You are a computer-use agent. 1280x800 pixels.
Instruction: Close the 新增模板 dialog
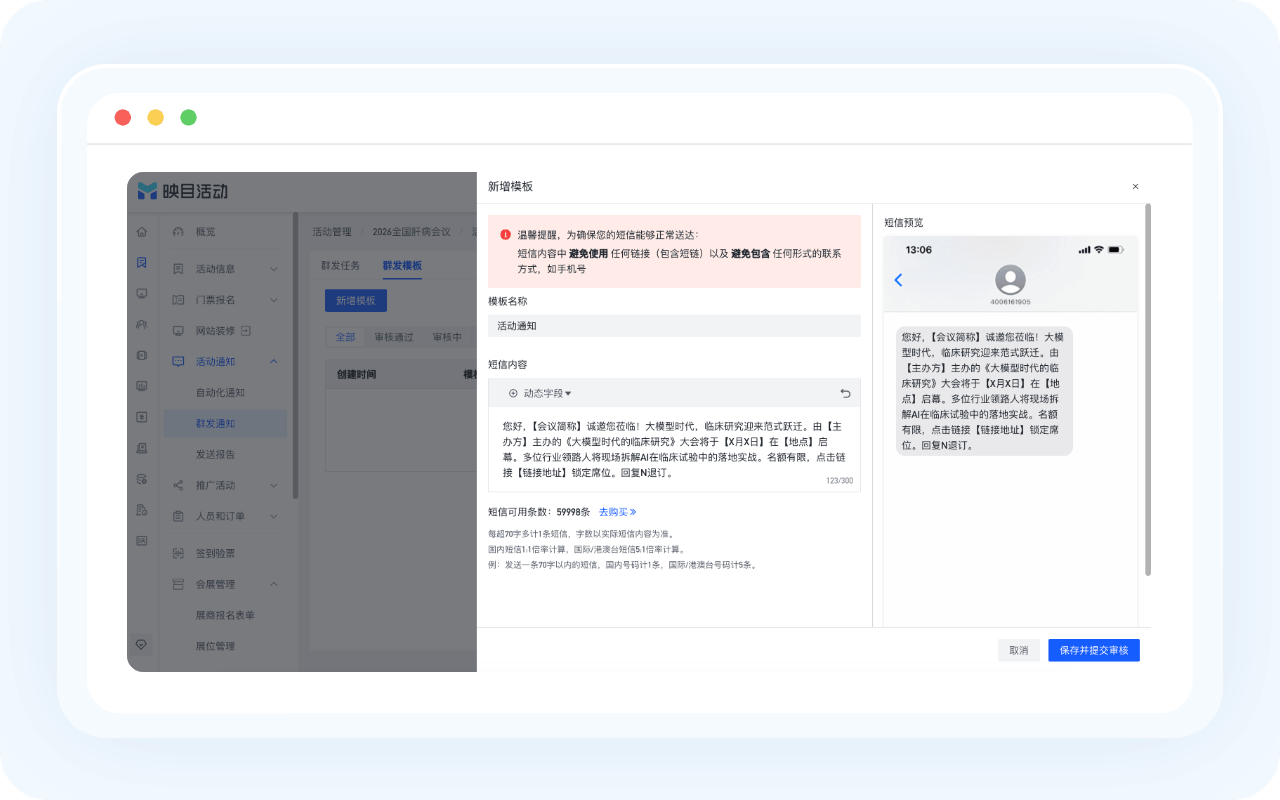(1135, 187)
